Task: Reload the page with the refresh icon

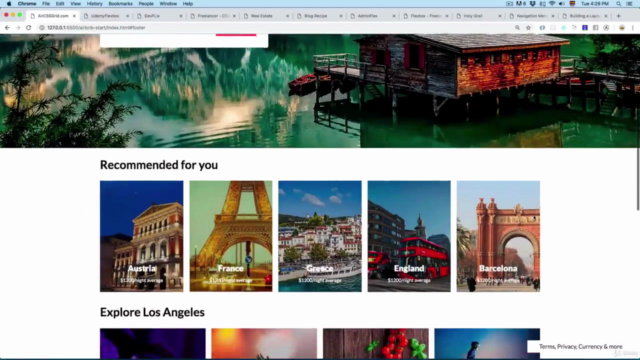Action: pos(29,28)
